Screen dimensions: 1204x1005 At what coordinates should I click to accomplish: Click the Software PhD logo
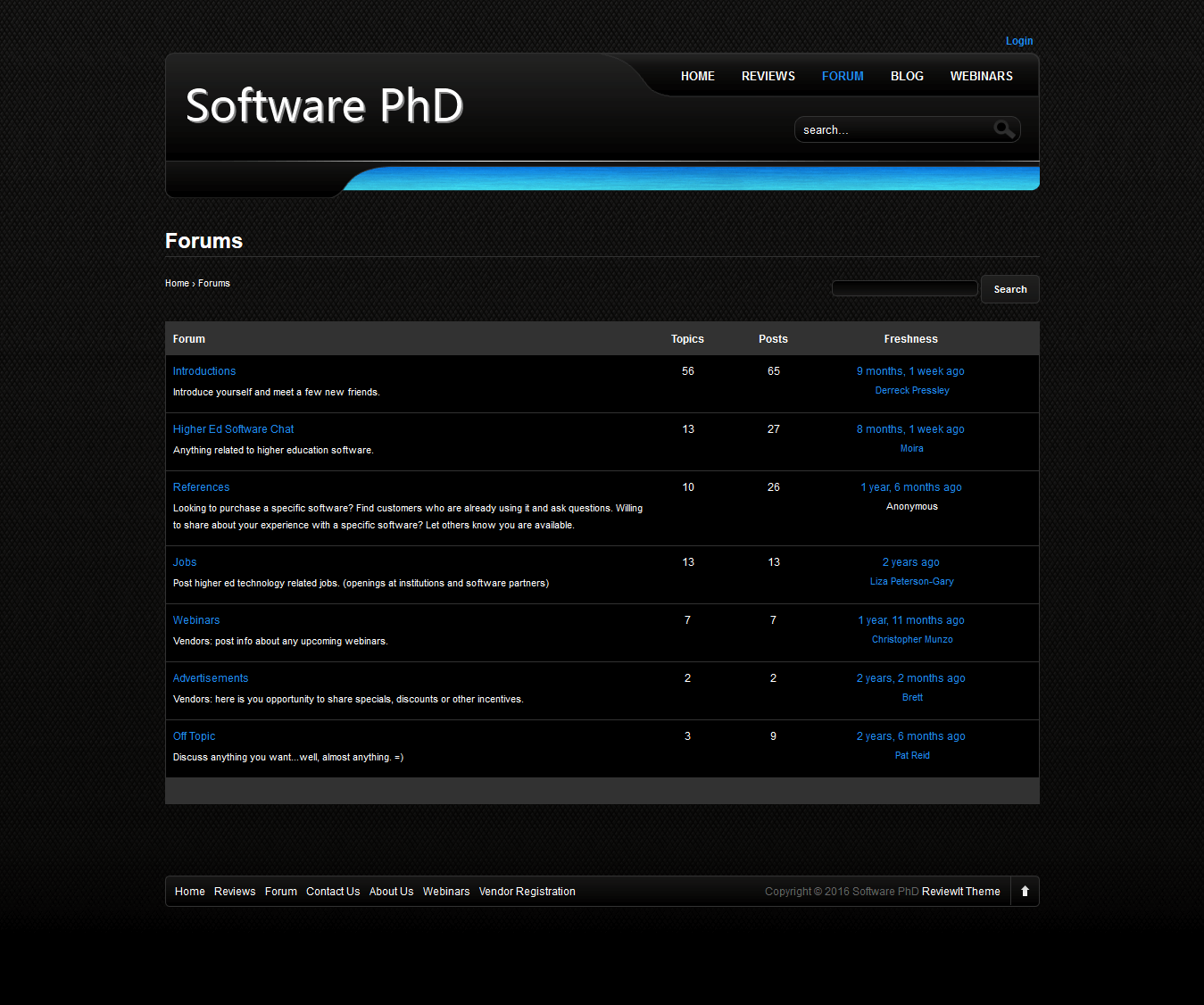(324, 106)
